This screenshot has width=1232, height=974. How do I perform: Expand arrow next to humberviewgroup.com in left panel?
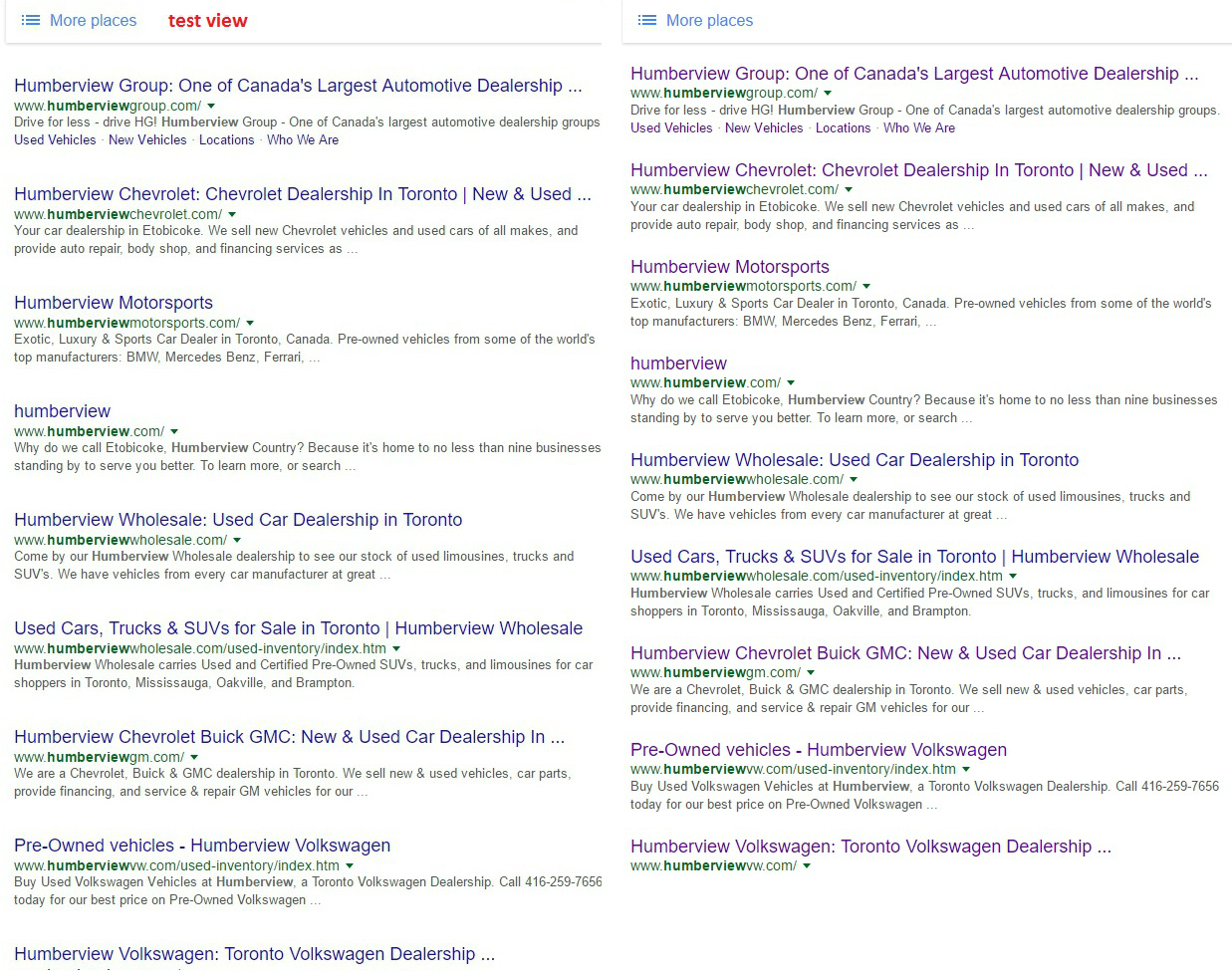point(211,106)
